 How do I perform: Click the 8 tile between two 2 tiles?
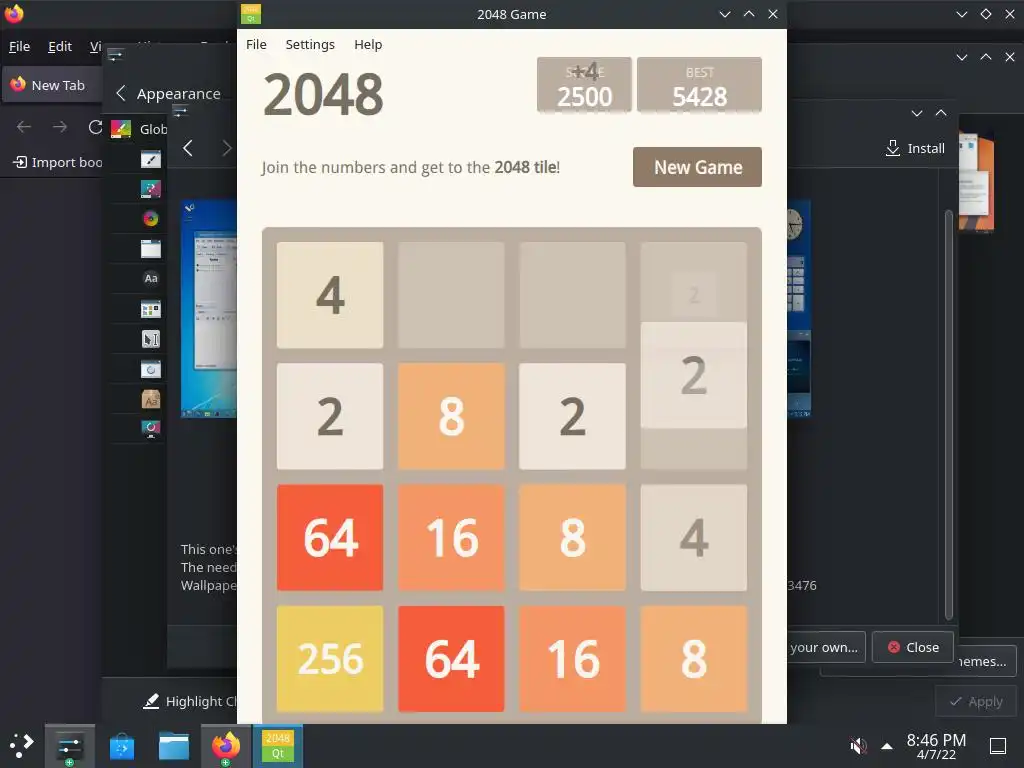[x=451, y=416]
